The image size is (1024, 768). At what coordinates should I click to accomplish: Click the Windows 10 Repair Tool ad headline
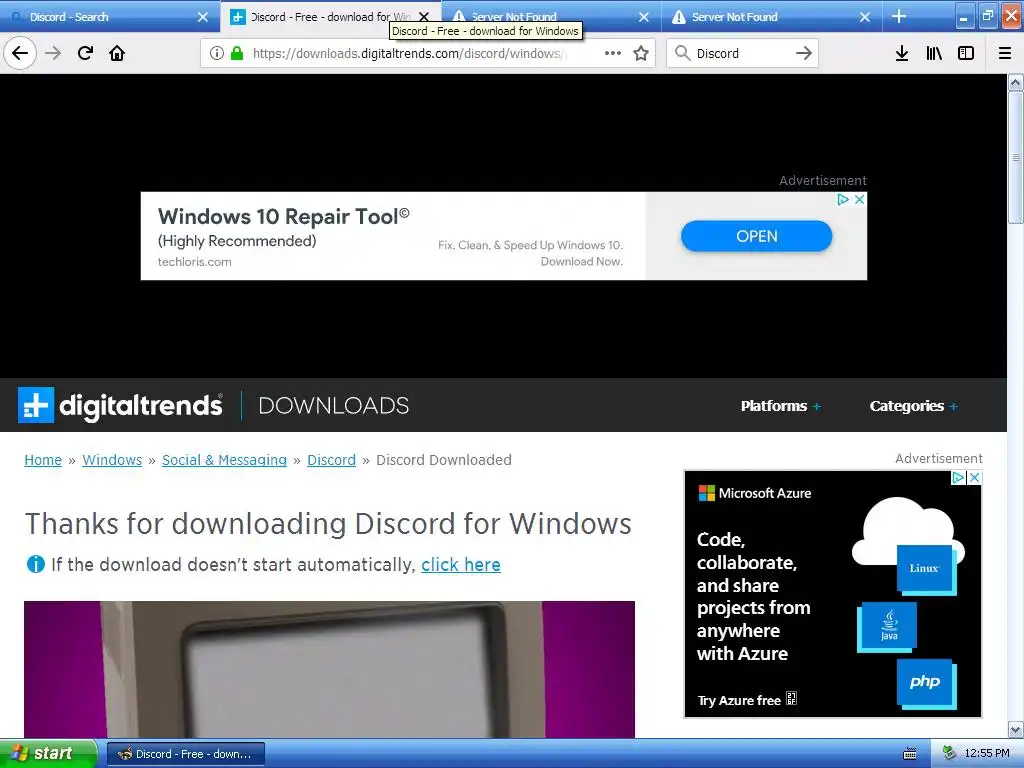coord(283,216)
